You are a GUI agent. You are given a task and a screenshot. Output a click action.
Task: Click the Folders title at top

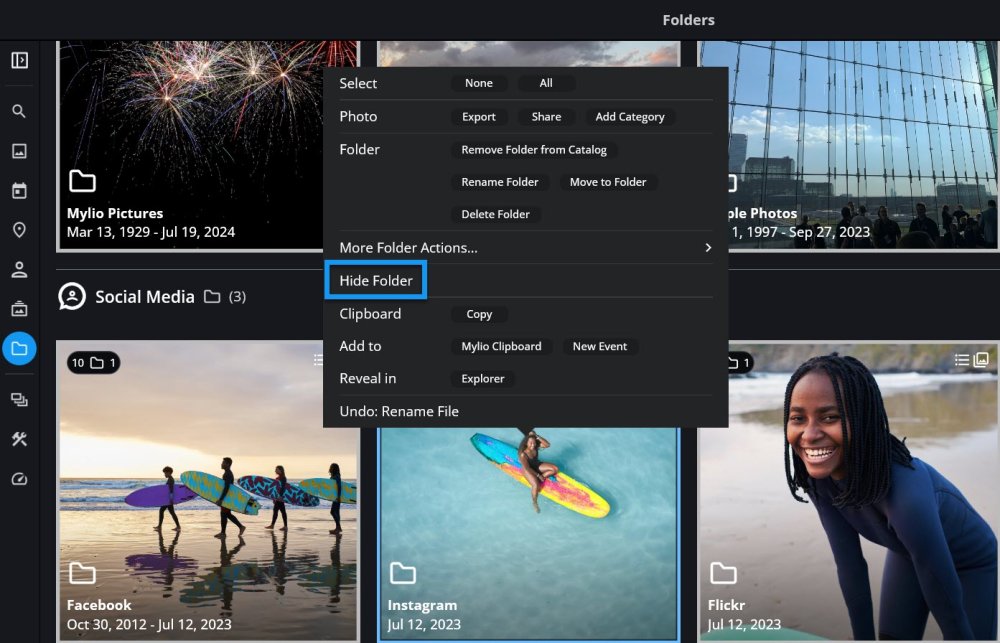(689, 20)
